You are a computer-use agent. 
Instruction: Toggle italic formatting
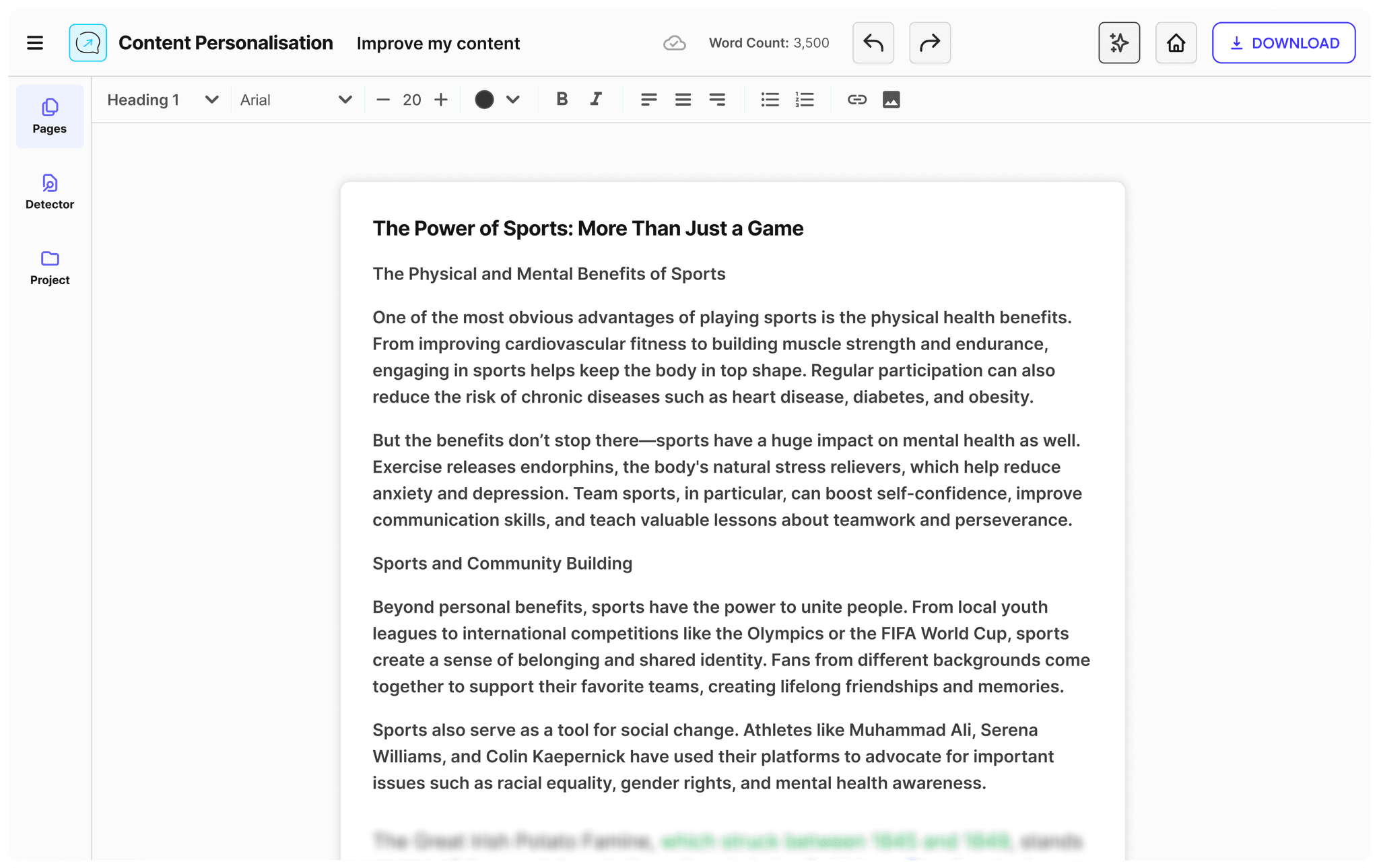click(596, 100)
